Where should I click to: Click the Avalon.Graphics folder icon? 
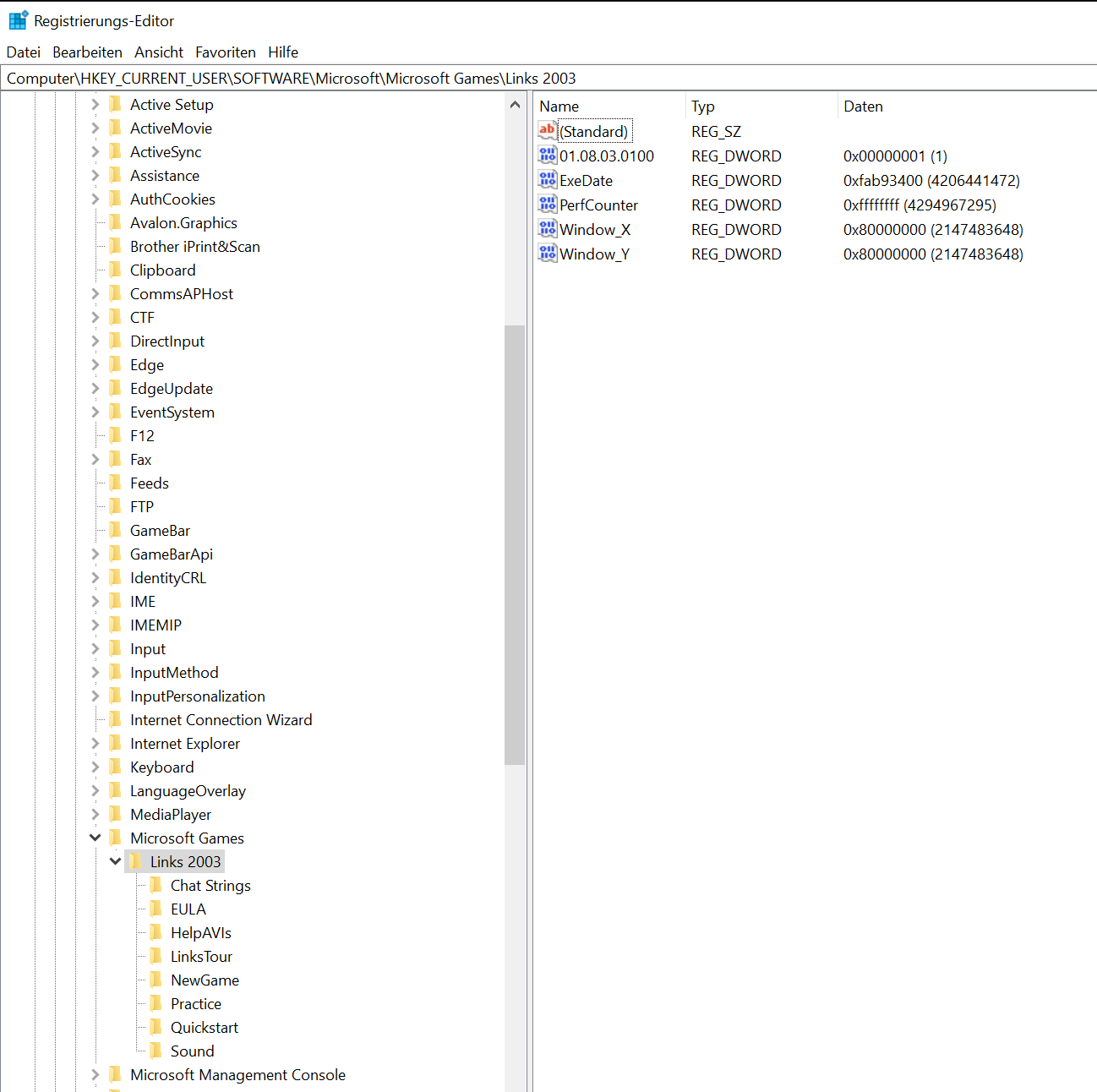(x=115, y=222)
